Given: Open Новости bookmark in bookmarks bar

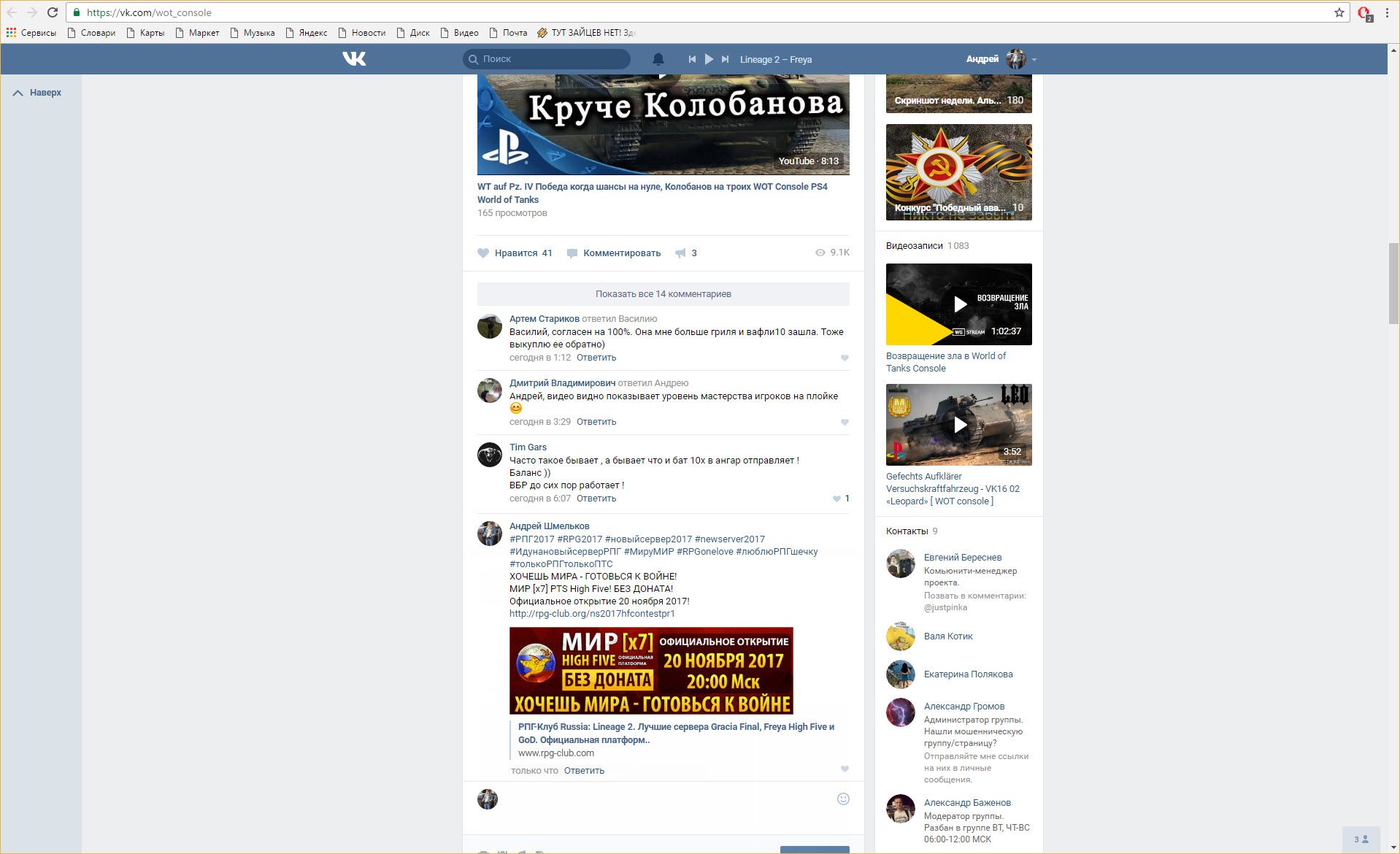Looking at the screenshot, I should coord(361,33).
